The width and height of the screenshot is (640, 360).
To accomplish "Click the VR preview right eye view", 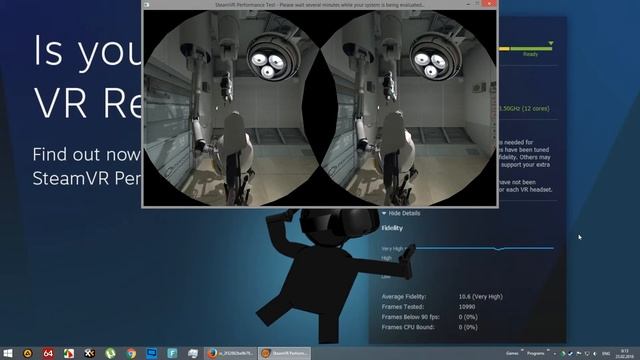I will pos(408,108).
